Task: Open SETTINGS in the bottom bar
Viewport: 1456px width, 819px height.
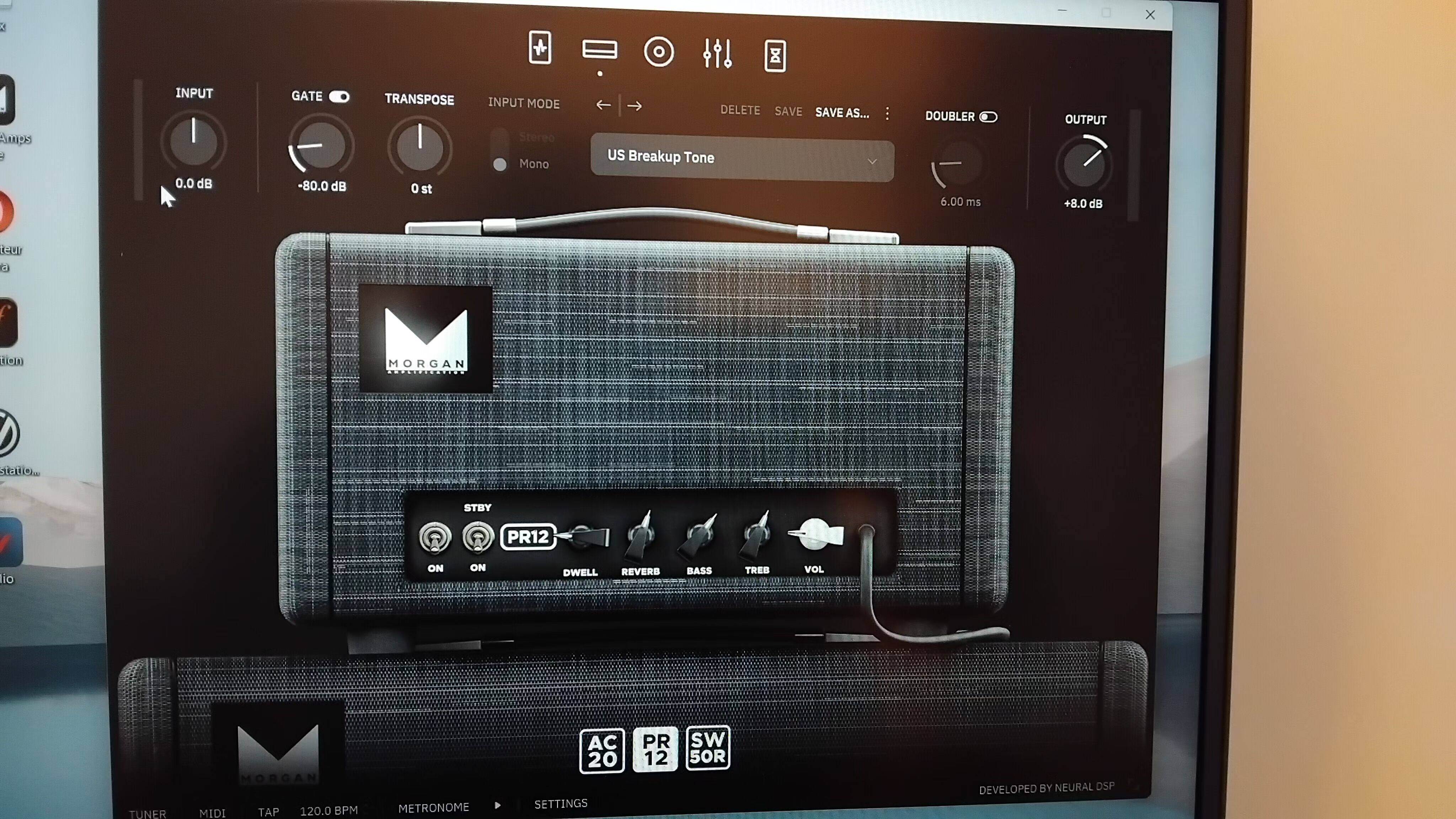Action: [x=561, y=803]
